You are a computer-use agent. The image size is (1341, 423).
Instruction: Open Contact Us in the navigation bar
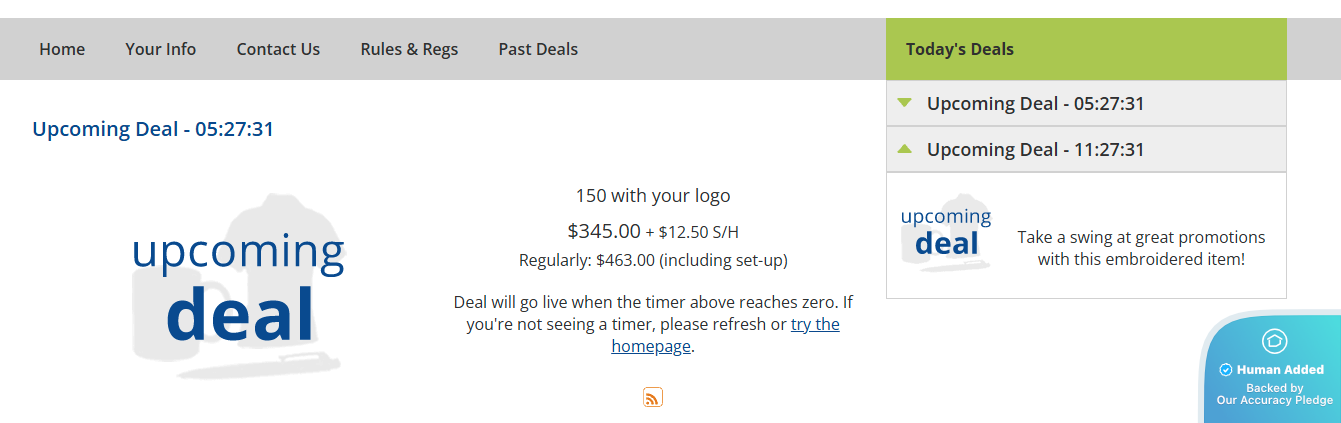[278, 49]
